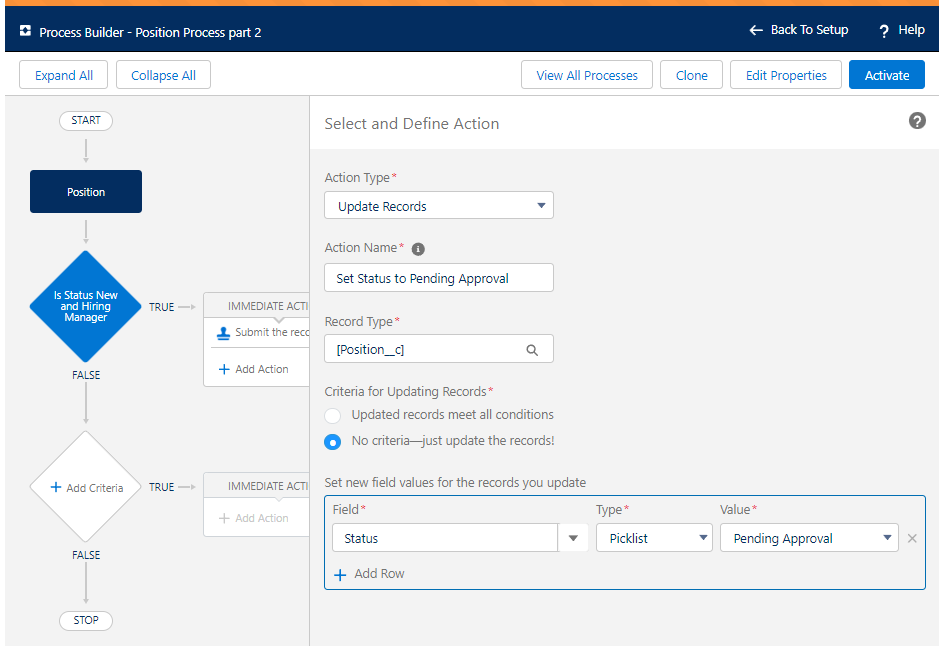Select the Is Status New criteria diamond

[86, 306]
